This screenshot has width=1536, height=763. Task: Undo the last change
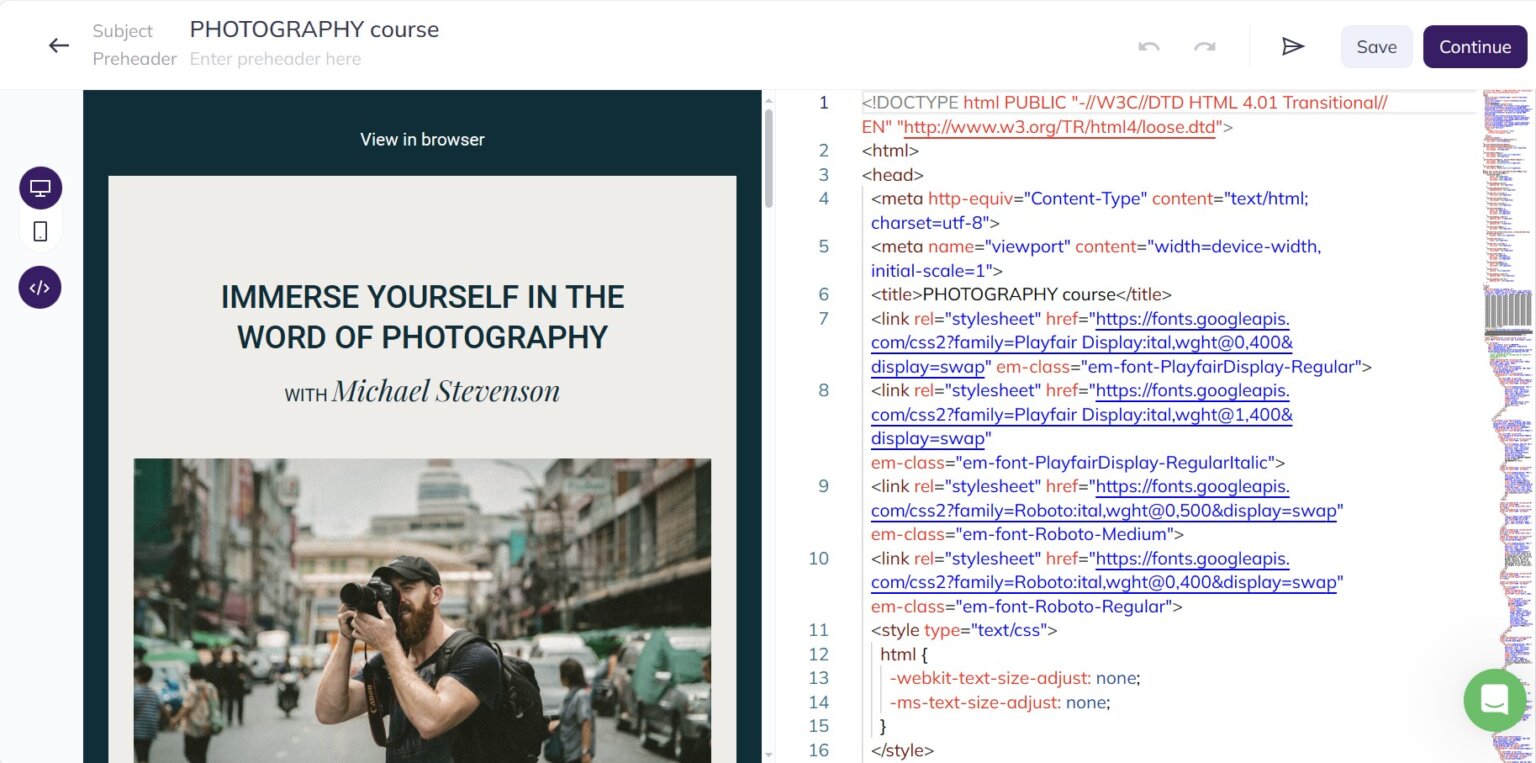(x=1147, y=46)
